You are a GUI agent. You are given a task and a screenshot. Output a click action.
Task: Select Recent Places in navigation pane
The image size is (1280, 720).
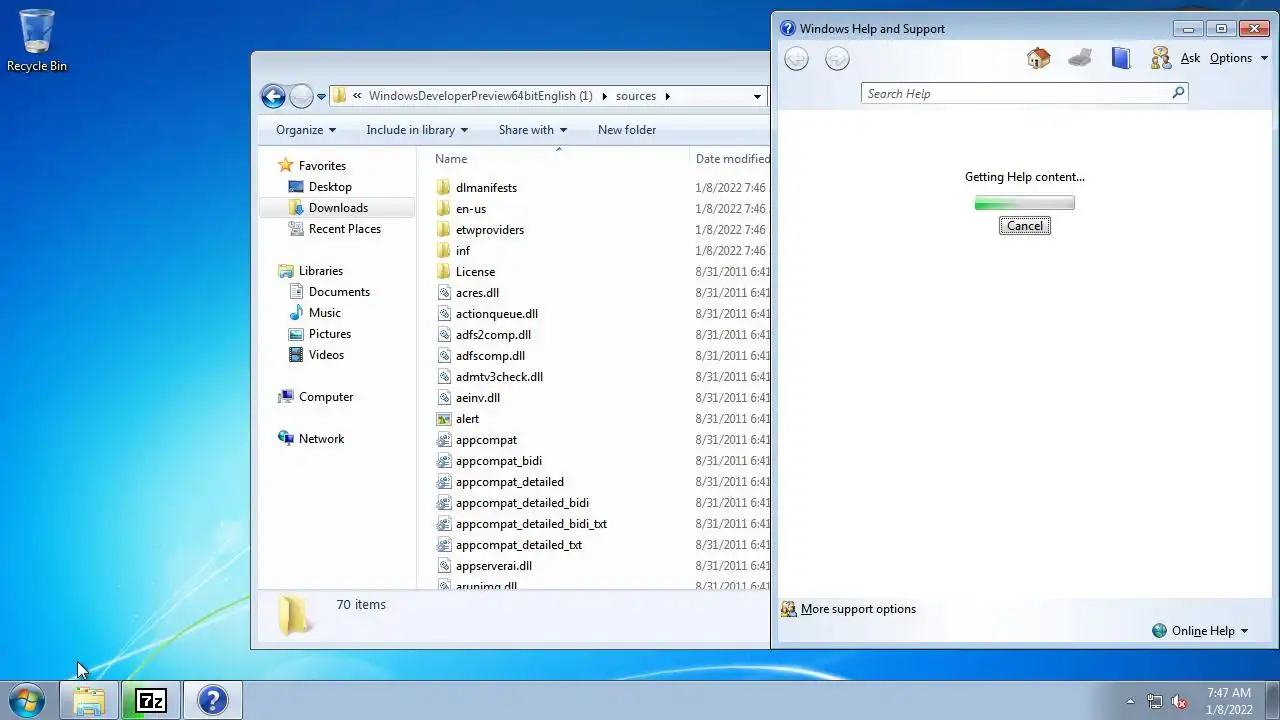(x=345, y=228)
